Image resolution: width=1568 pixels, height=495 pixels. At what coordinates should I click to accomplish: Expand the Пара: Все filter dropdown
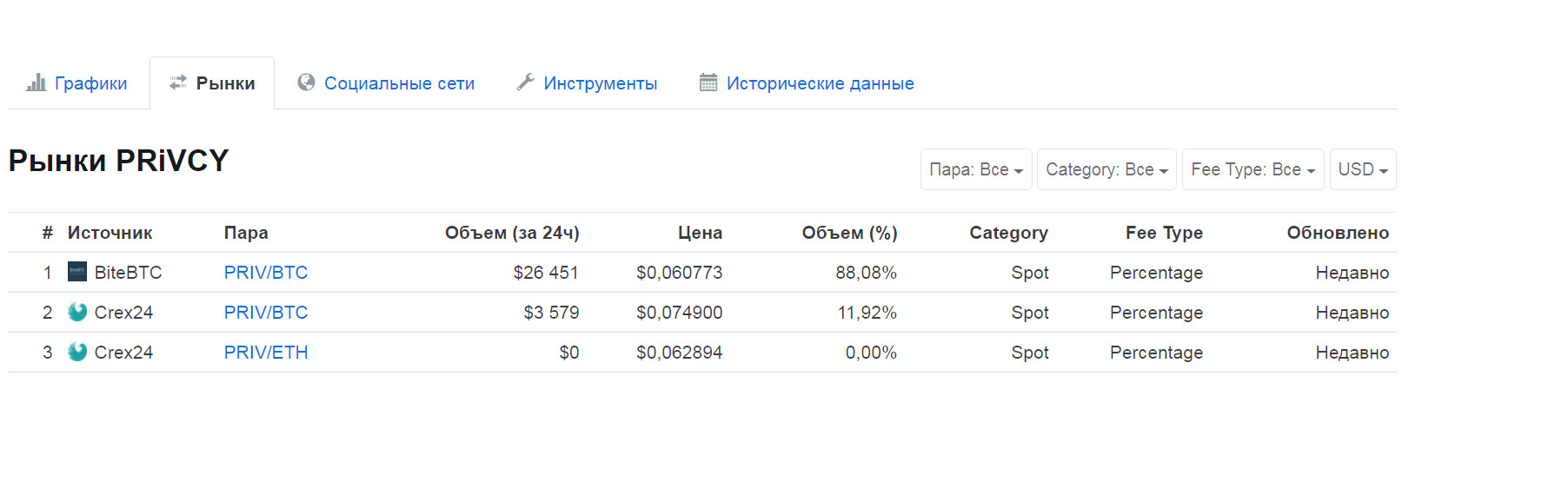click(x=976, y=169)
